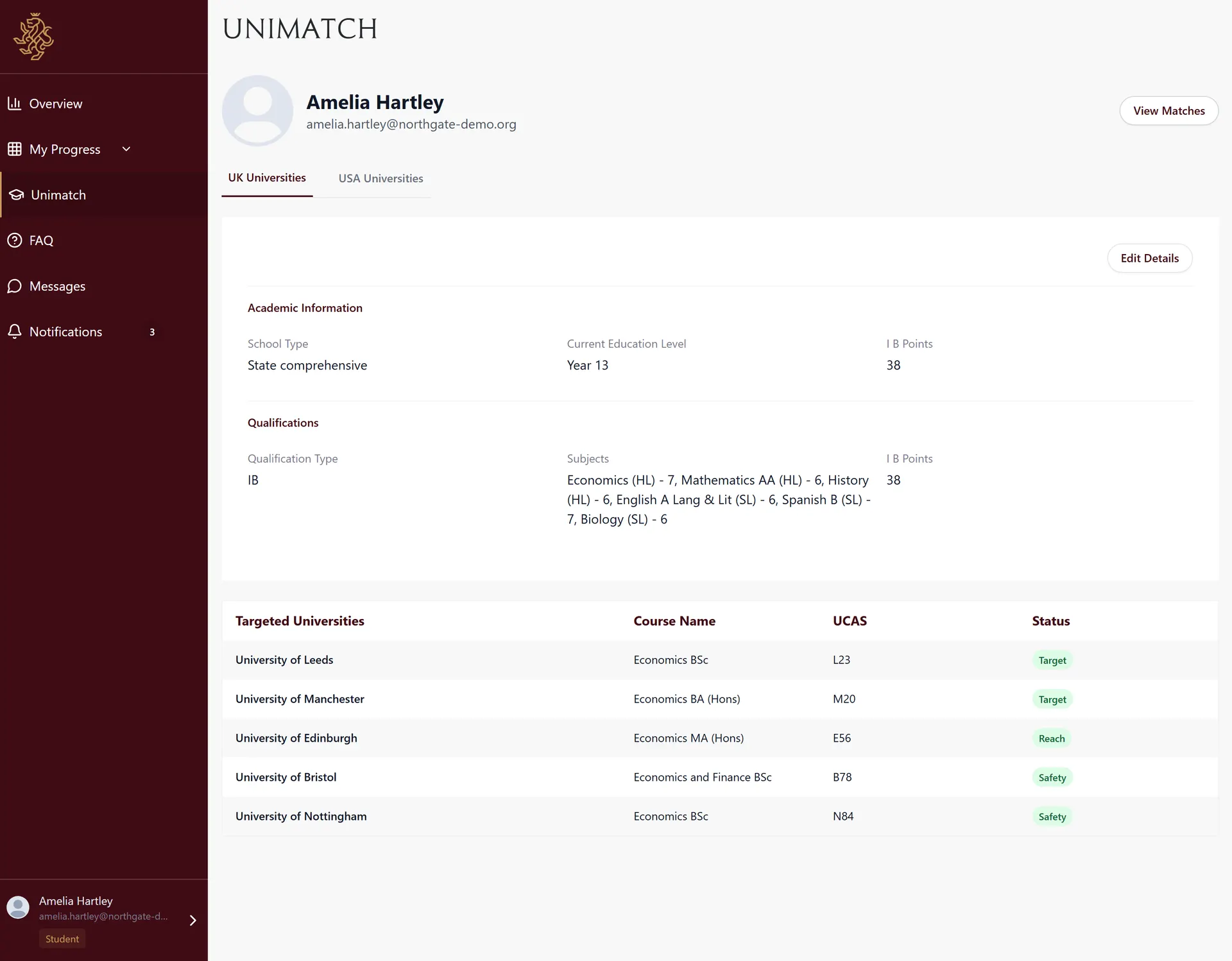Click the Student role badge

click(62, 939)
